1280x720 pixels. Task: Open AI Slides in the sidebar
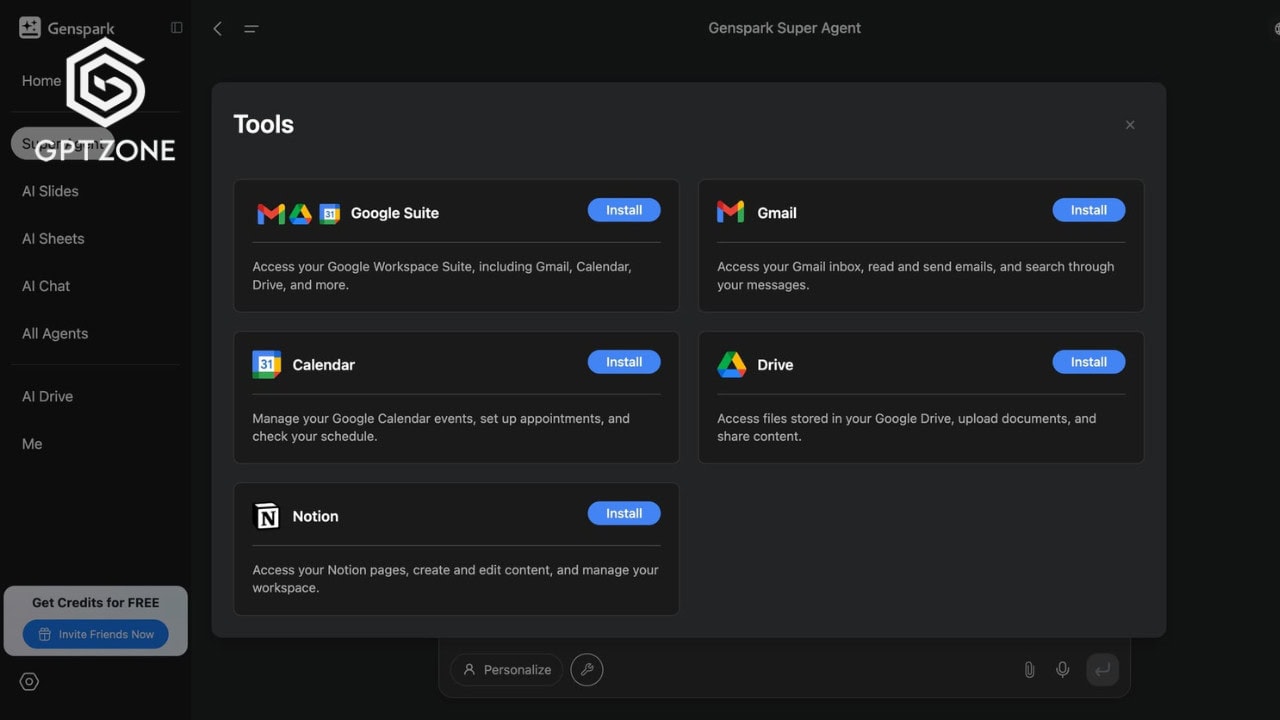point(50,191)
